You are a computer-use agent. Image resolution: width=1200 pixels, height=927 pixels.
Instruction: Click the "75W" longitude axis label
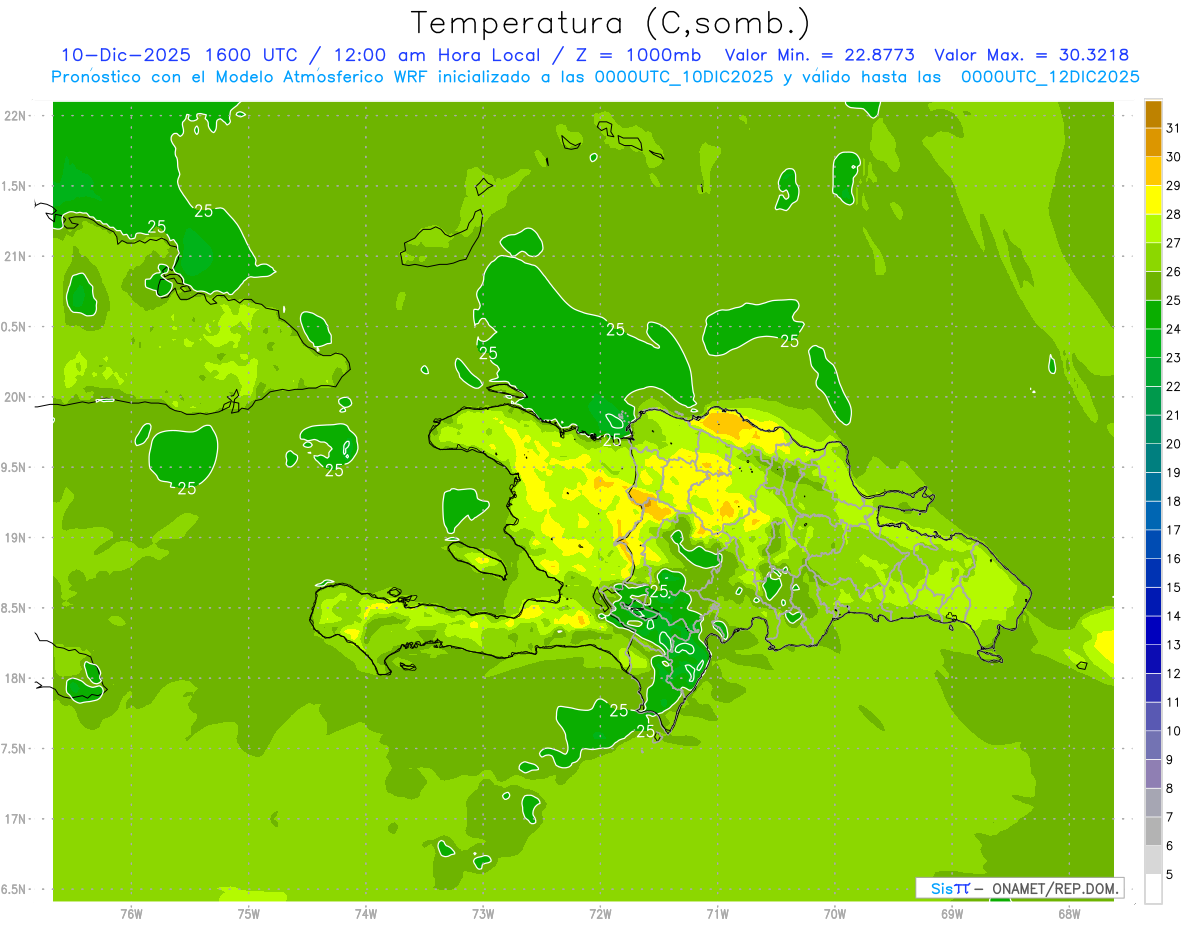coord(249,914)
